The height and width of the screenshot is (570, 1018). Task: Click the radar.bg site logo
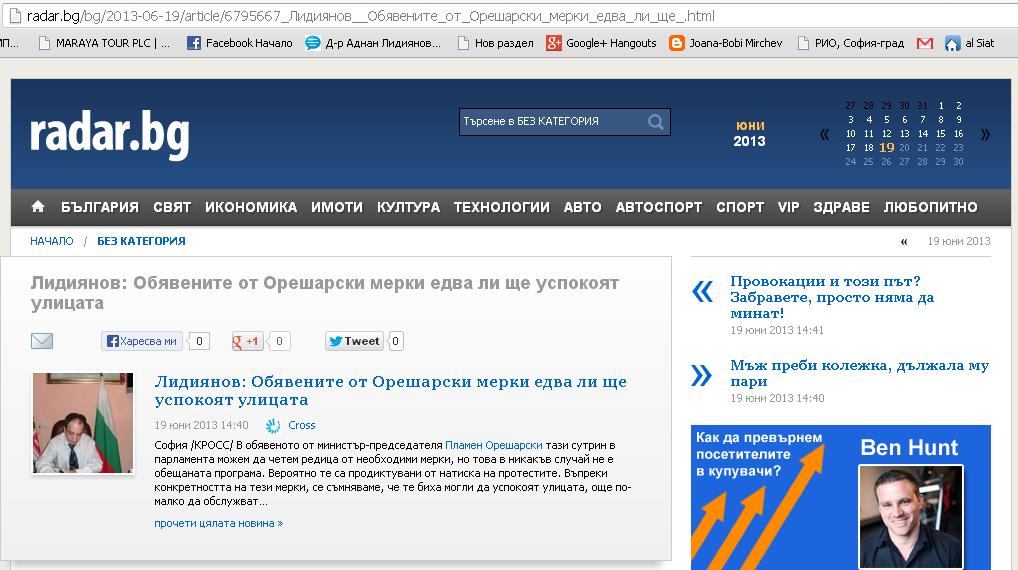(x=110, y=134)
